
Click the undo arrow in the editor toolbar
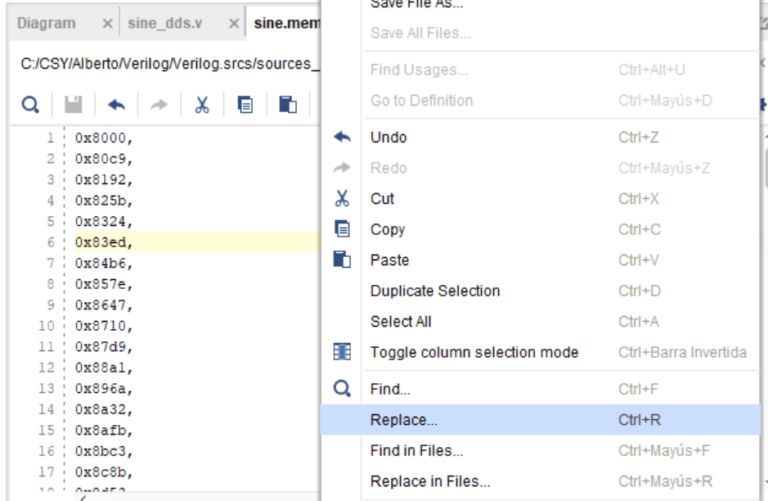pos(117,104)
